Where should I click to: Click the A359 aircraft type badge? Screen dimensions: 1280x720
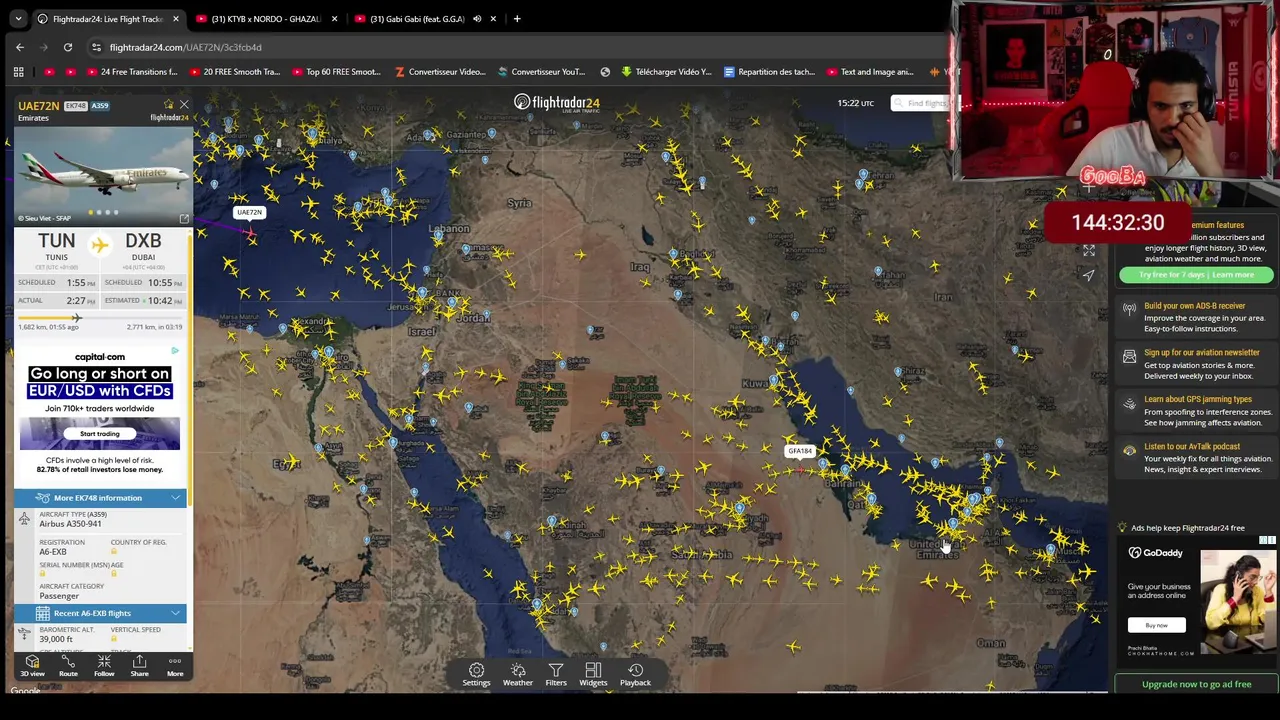point(101,105)
